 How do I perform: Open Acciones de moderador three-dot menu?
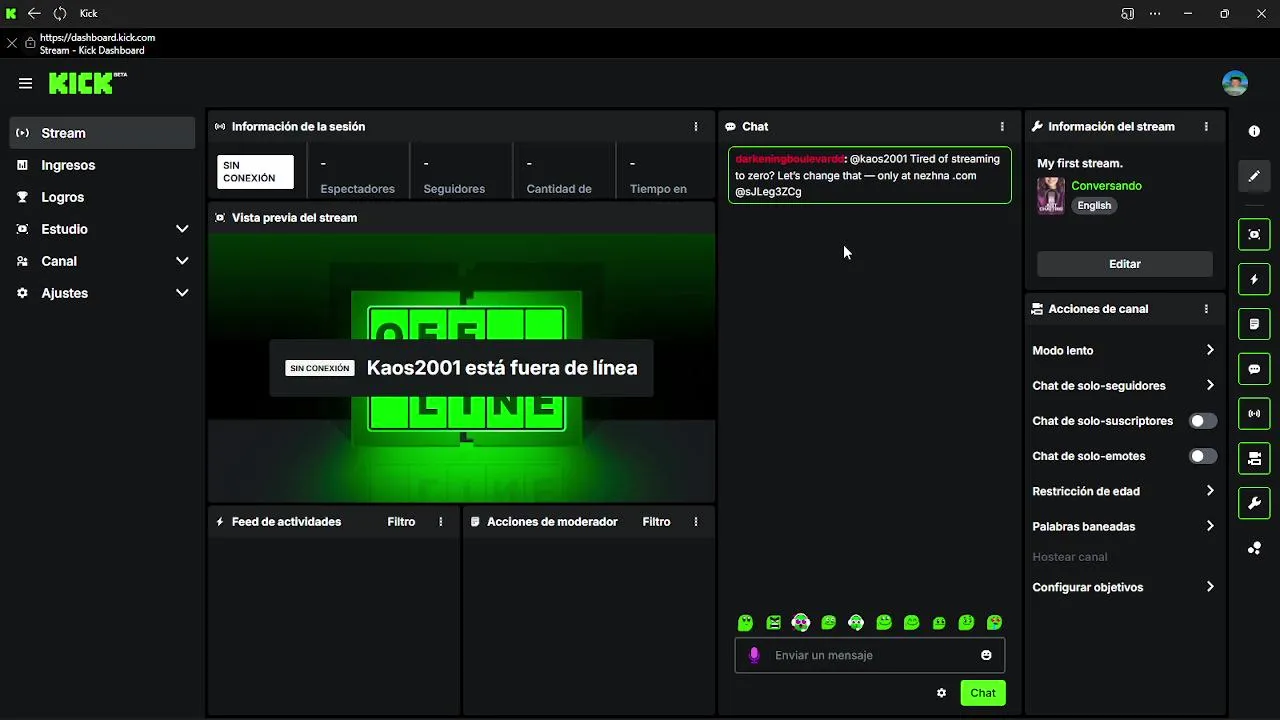(x=696, y=522)
